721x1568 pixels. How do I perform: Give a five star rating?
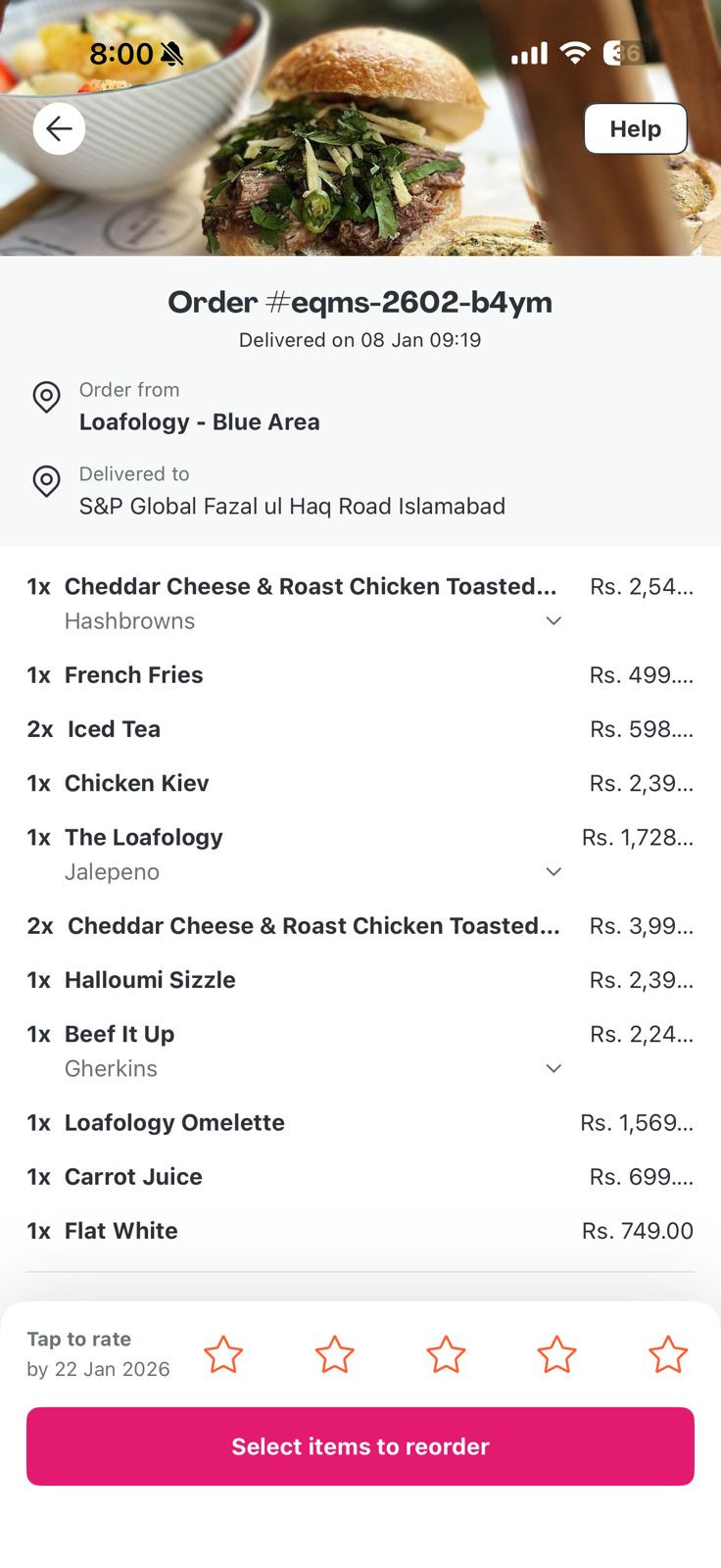pyautogui.click(x=668, y=1354)
